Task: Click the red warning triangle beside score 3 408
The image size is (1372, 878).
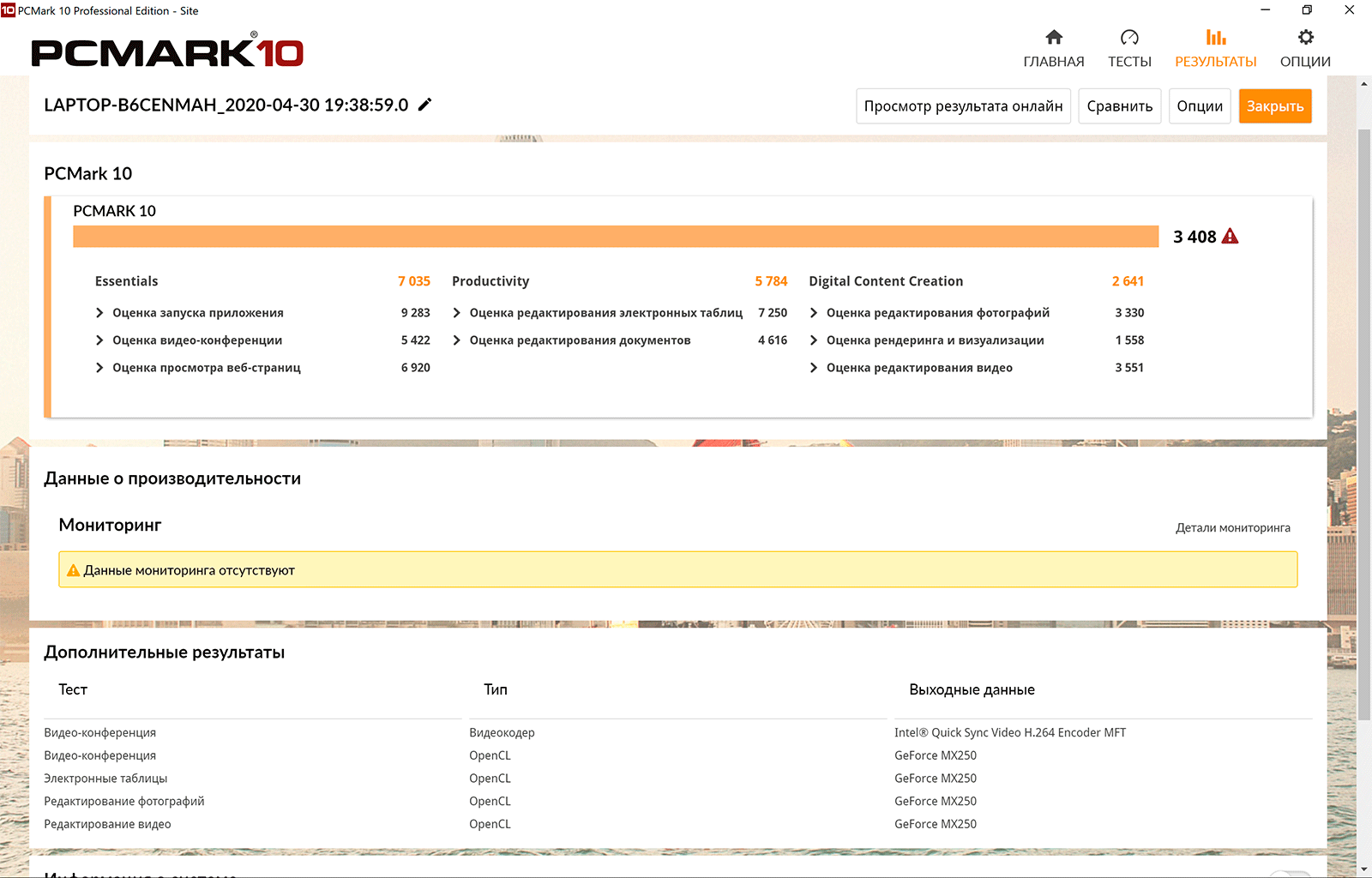Action: coord(1230,237)
